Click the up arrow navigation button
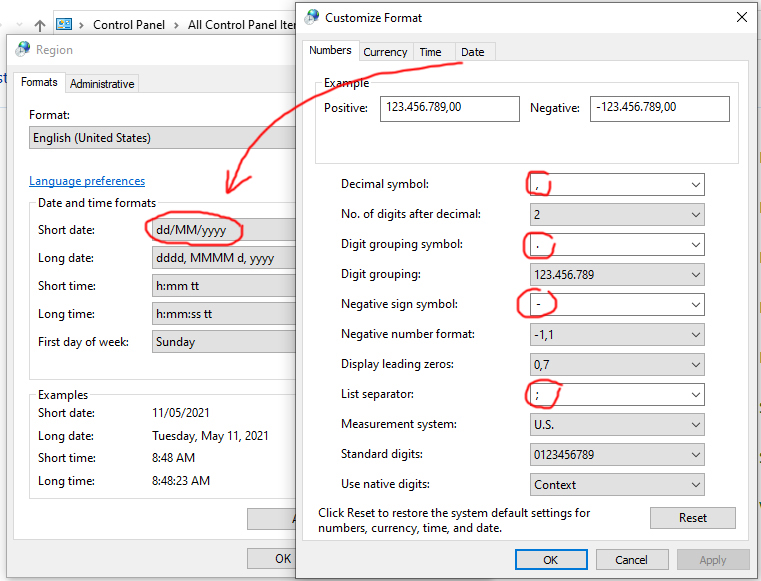761x581 pixels. click(39, 25)
